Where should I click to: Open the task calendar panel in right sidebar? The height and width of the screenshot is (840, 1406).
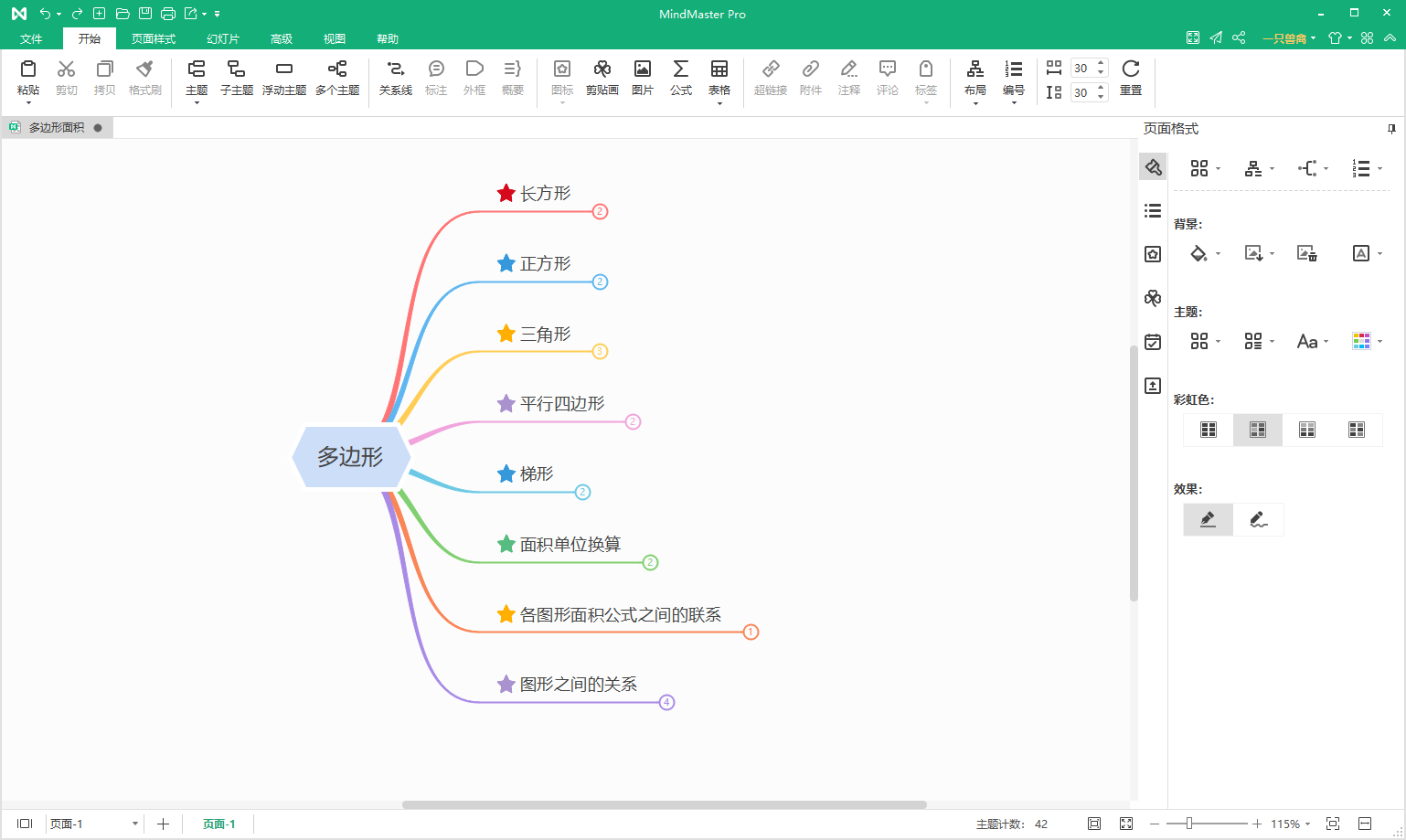[x=1153, y=342]
